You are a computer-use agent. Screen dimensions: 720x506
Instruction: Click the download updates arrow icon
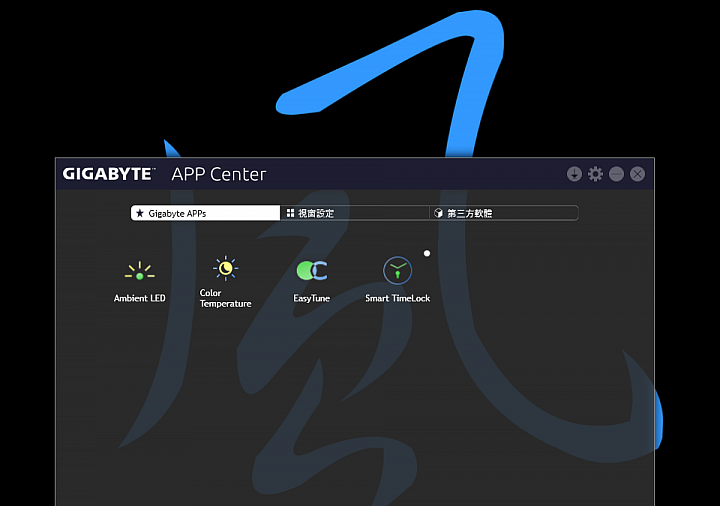[x=574, y=174]
